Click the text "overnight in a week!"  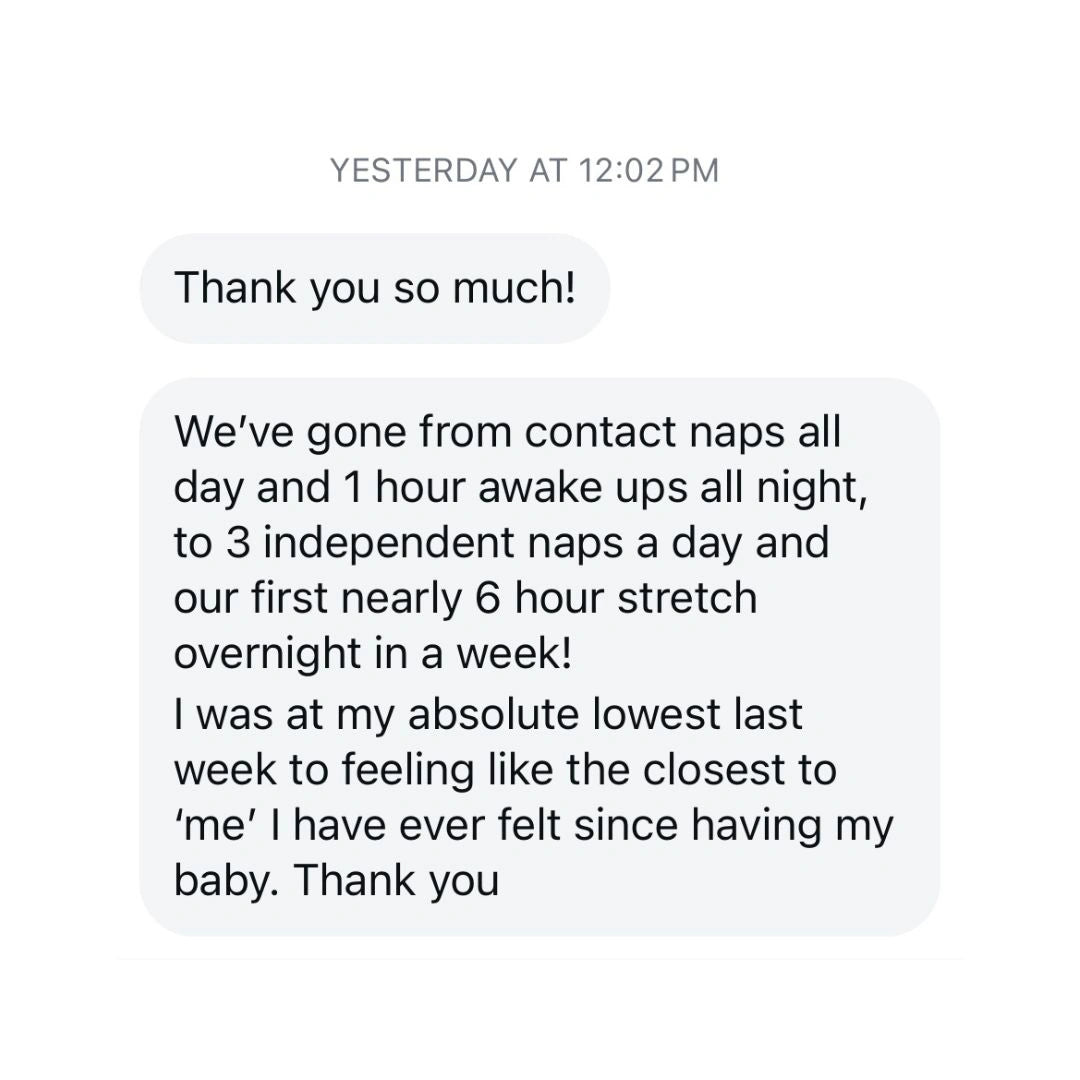pos(373,653)
